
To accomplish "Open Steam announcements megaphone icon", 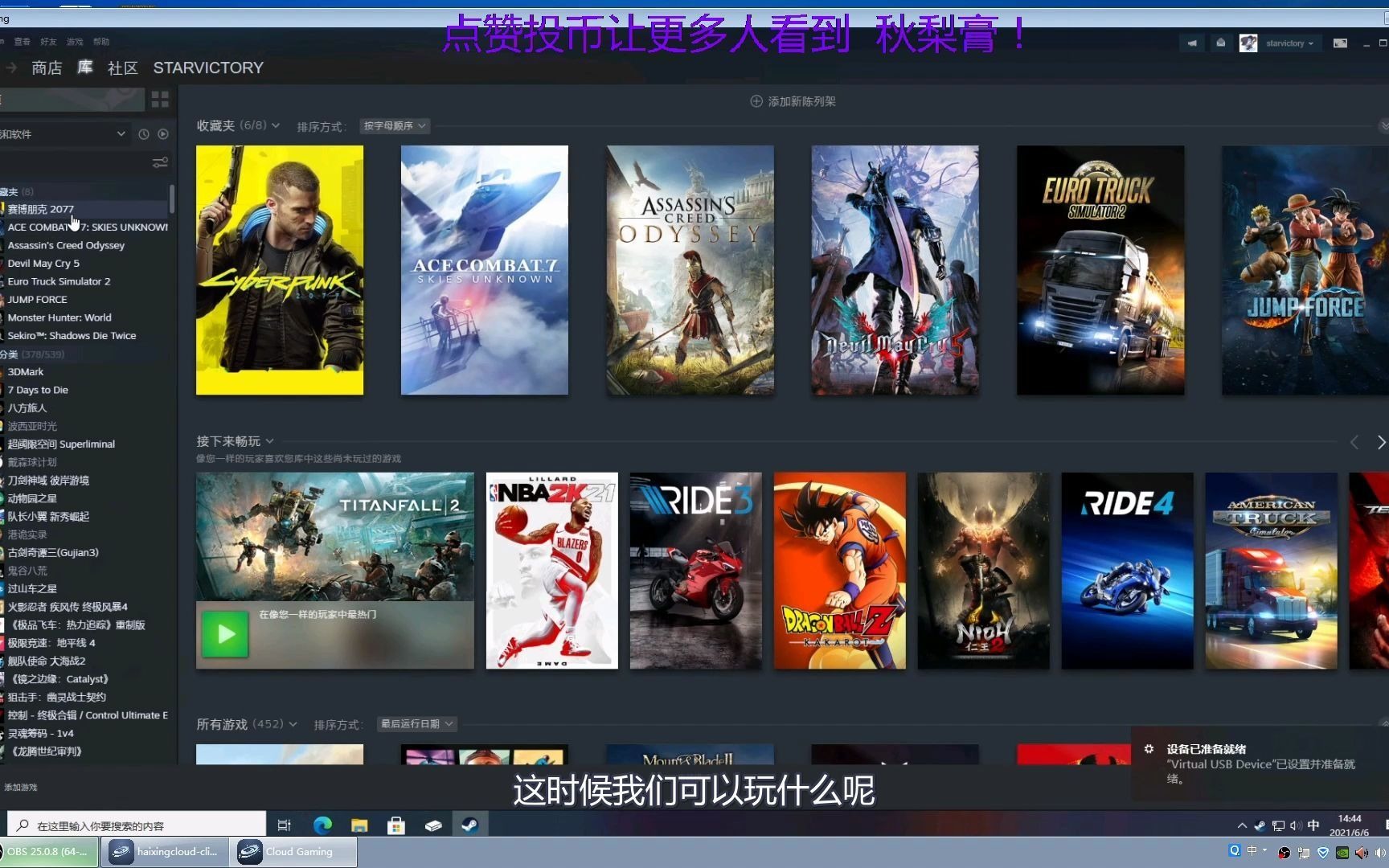I will (1192, 43).
